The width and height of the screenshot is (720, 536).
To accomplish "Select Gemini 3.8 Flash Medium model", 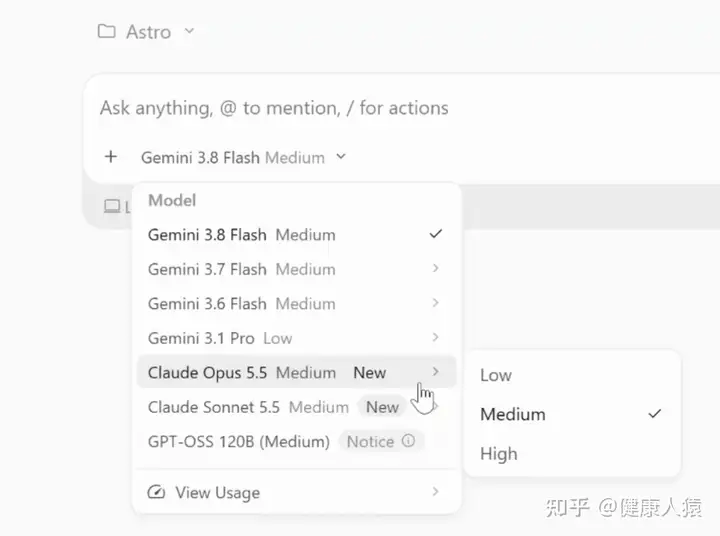I will coord(296,235).
